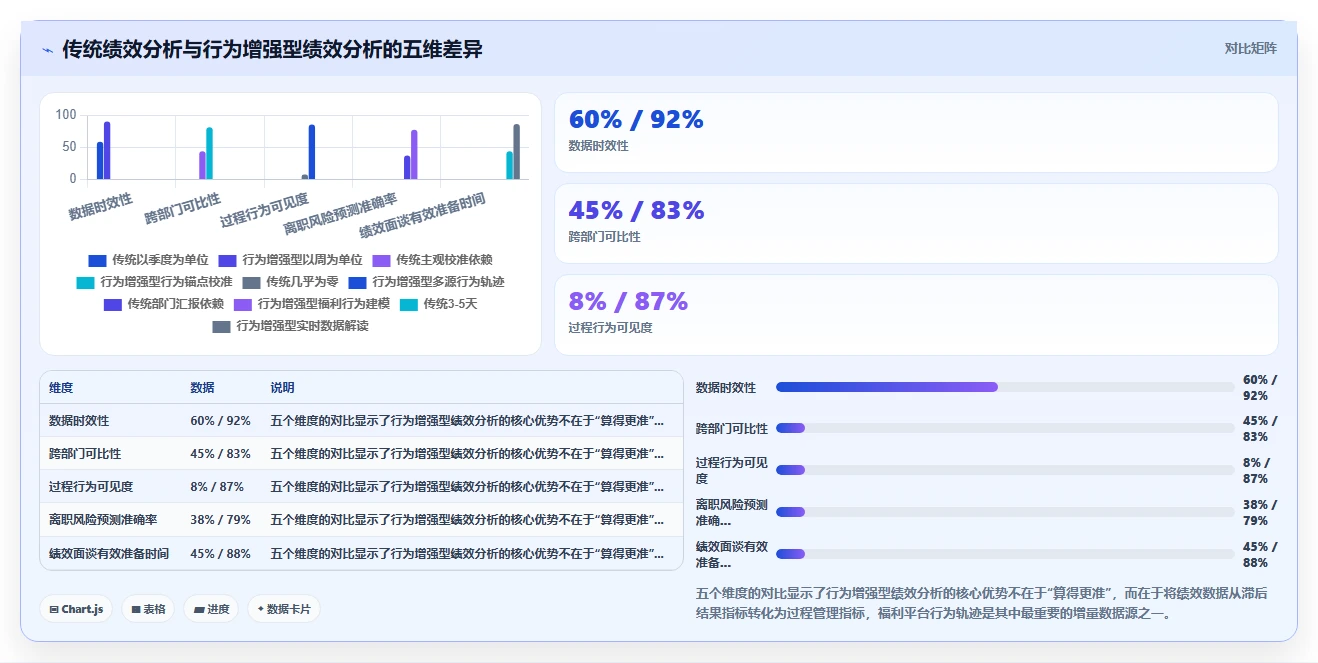Screen dimensions: 1318x663
Task: Click the 说明 text in the 8% / 87% row
Action: tap(467, 487)
